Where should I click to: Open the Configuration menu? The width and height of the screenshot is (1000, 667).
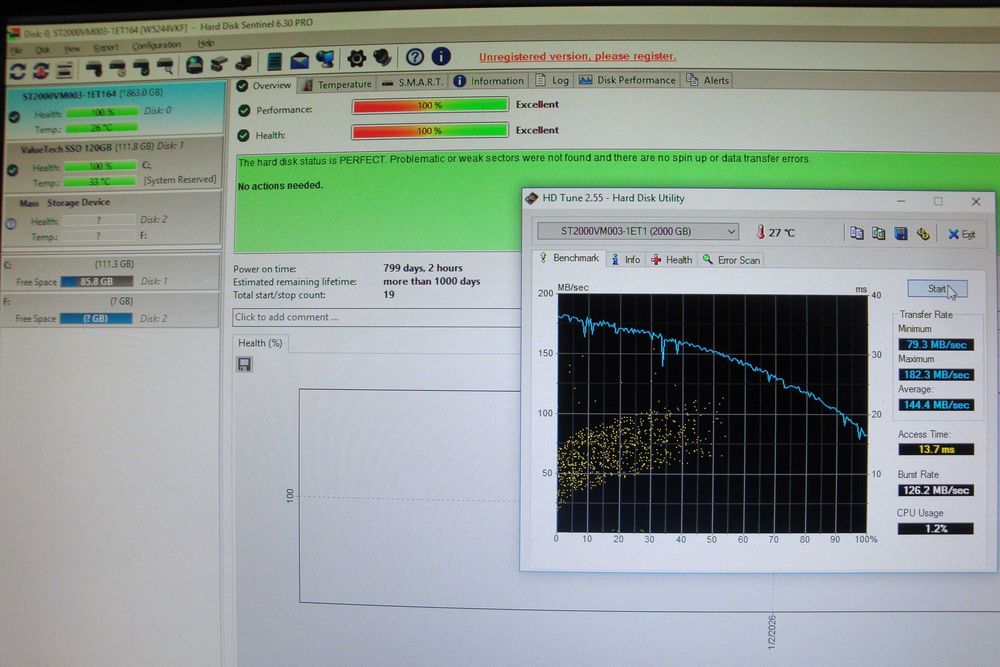(x=156, y=45)
